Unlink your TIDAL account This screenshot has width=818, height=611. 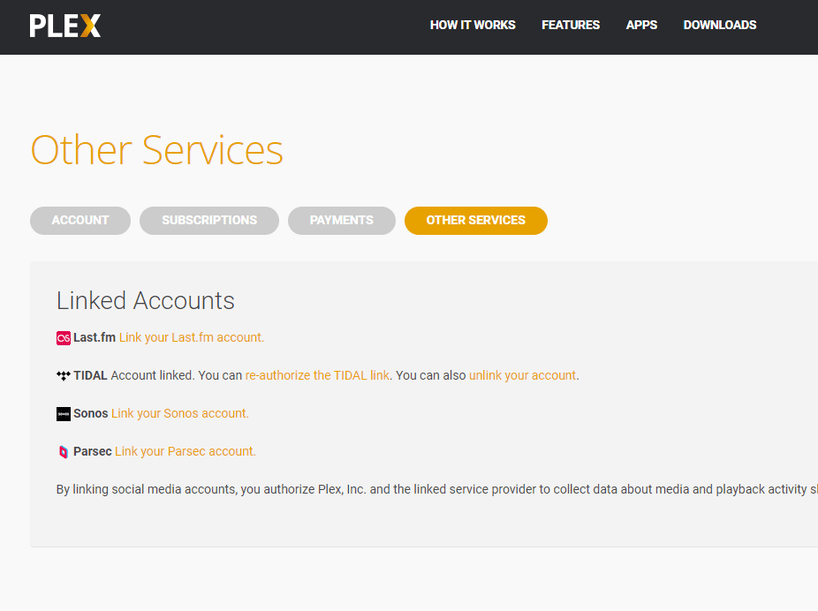[522, 375]
